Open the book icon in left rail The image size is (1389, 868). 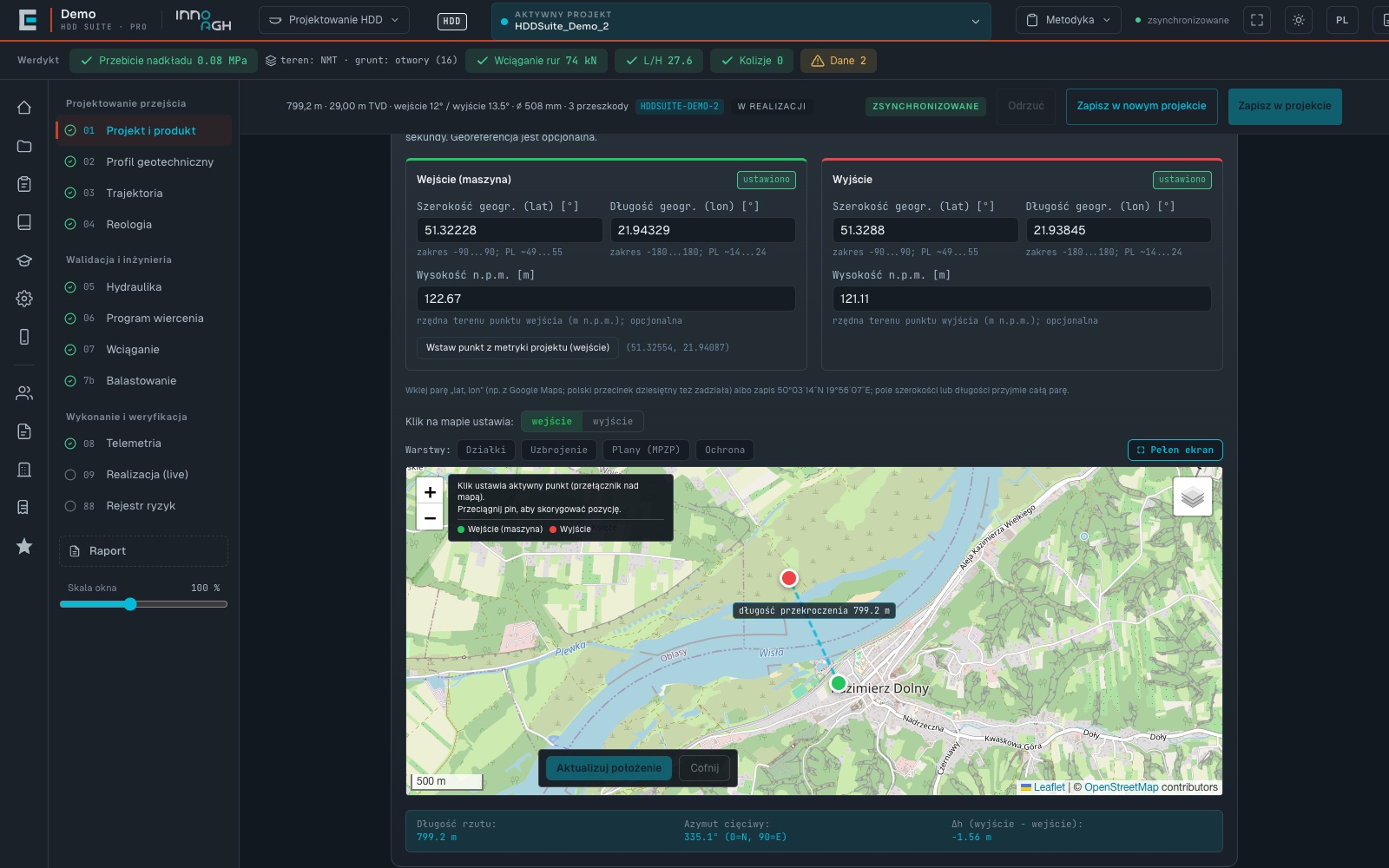click(x=24, y=222)
